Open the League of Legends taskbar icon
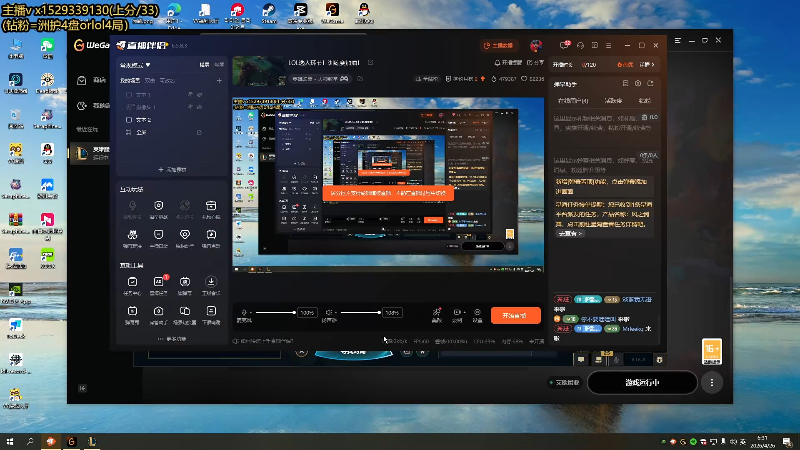The width and height of the screenshot is (800, 450). pos(92,441)
